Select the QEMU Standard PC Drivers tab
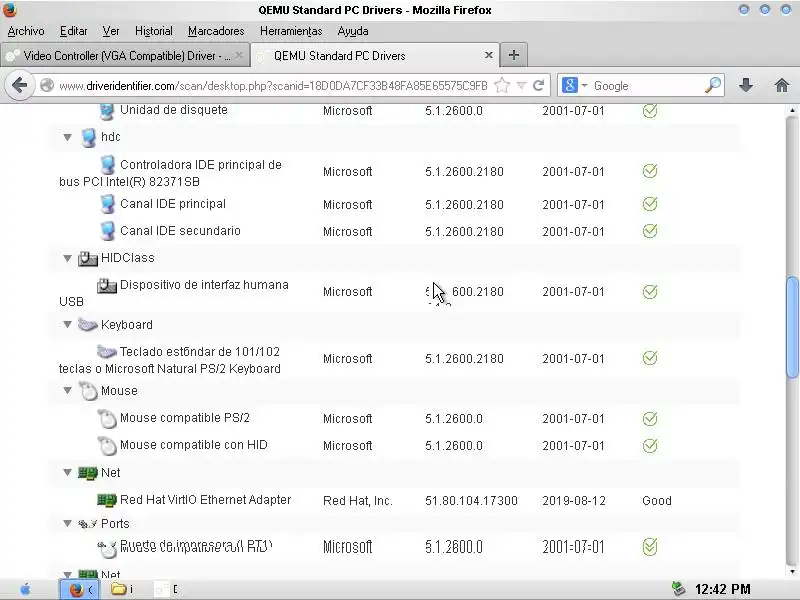 click(x=375, y=56)
